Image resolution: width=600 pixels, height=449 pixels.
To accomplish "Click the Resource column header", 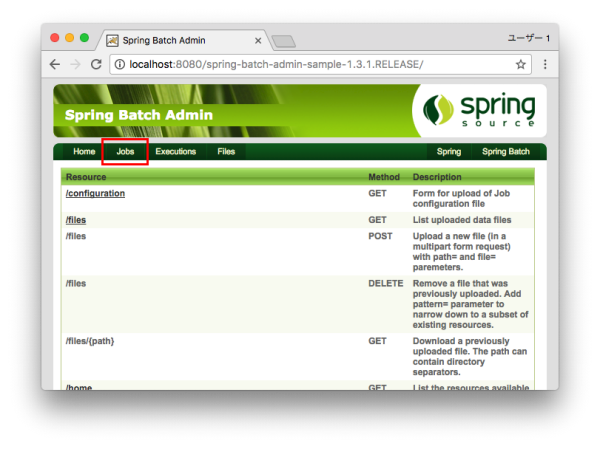I will (86, 177).
